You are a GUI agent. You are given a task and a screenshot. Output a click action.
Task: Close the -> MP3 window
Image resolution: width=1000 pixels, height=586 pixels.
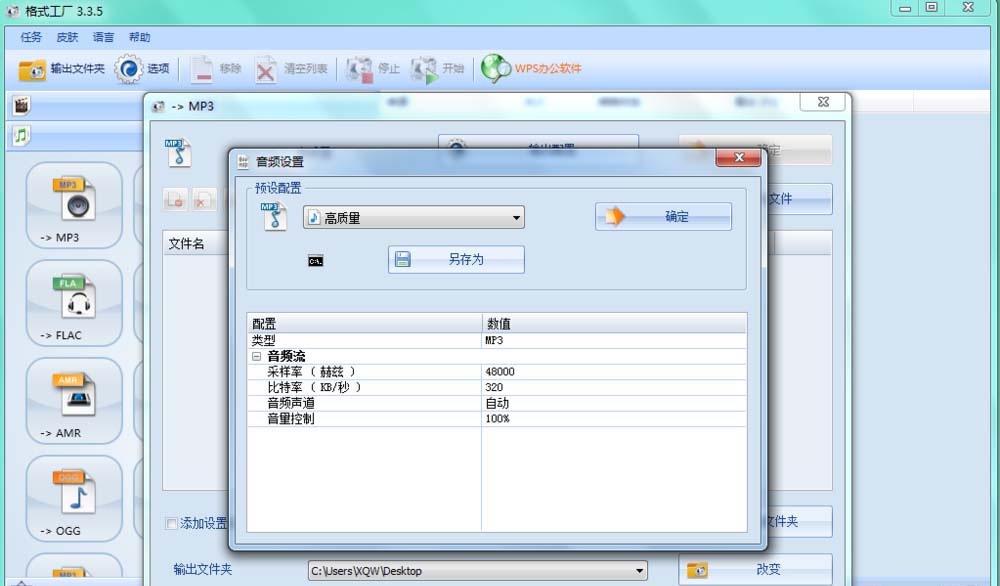(x=823, y=102)
